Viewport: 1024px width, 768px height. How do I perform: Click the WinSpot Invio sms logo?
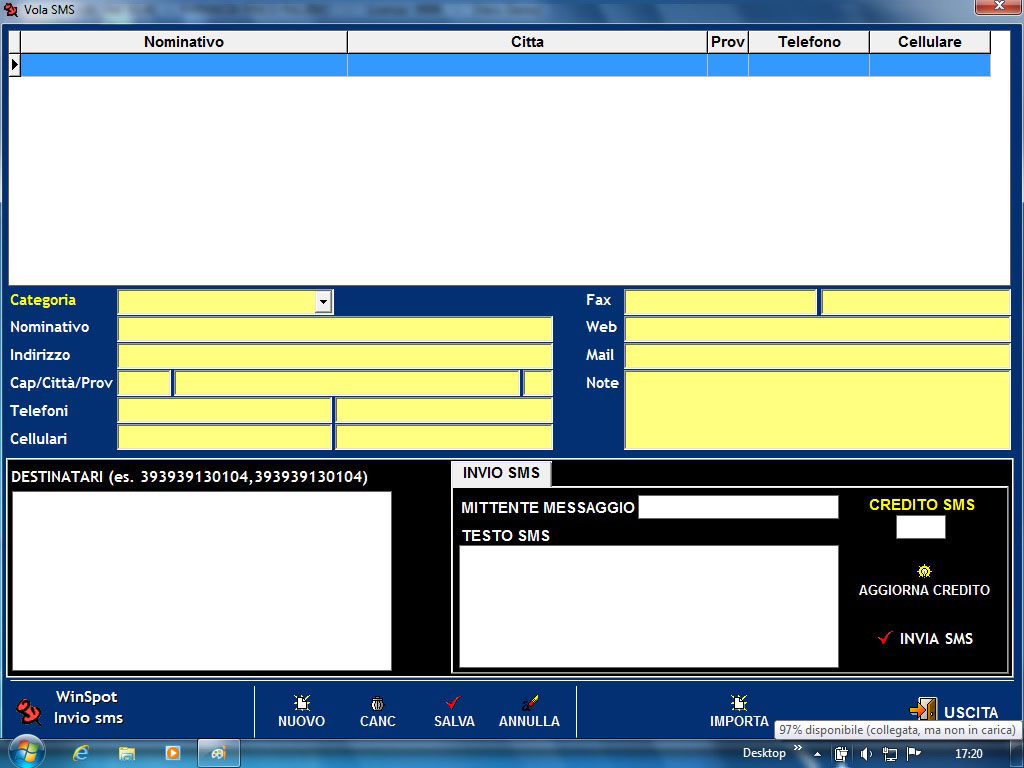[30, 710]
